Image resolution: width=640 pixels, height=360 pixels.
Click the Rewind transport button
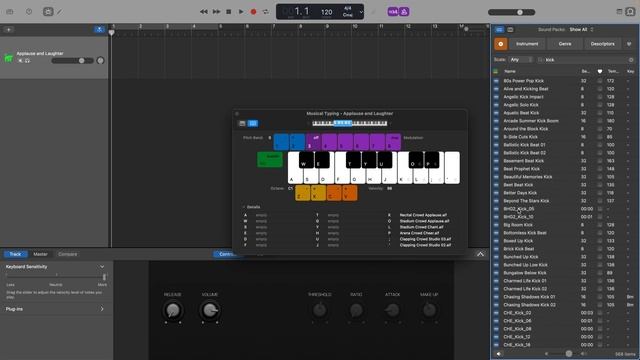[x=204, y=12]
